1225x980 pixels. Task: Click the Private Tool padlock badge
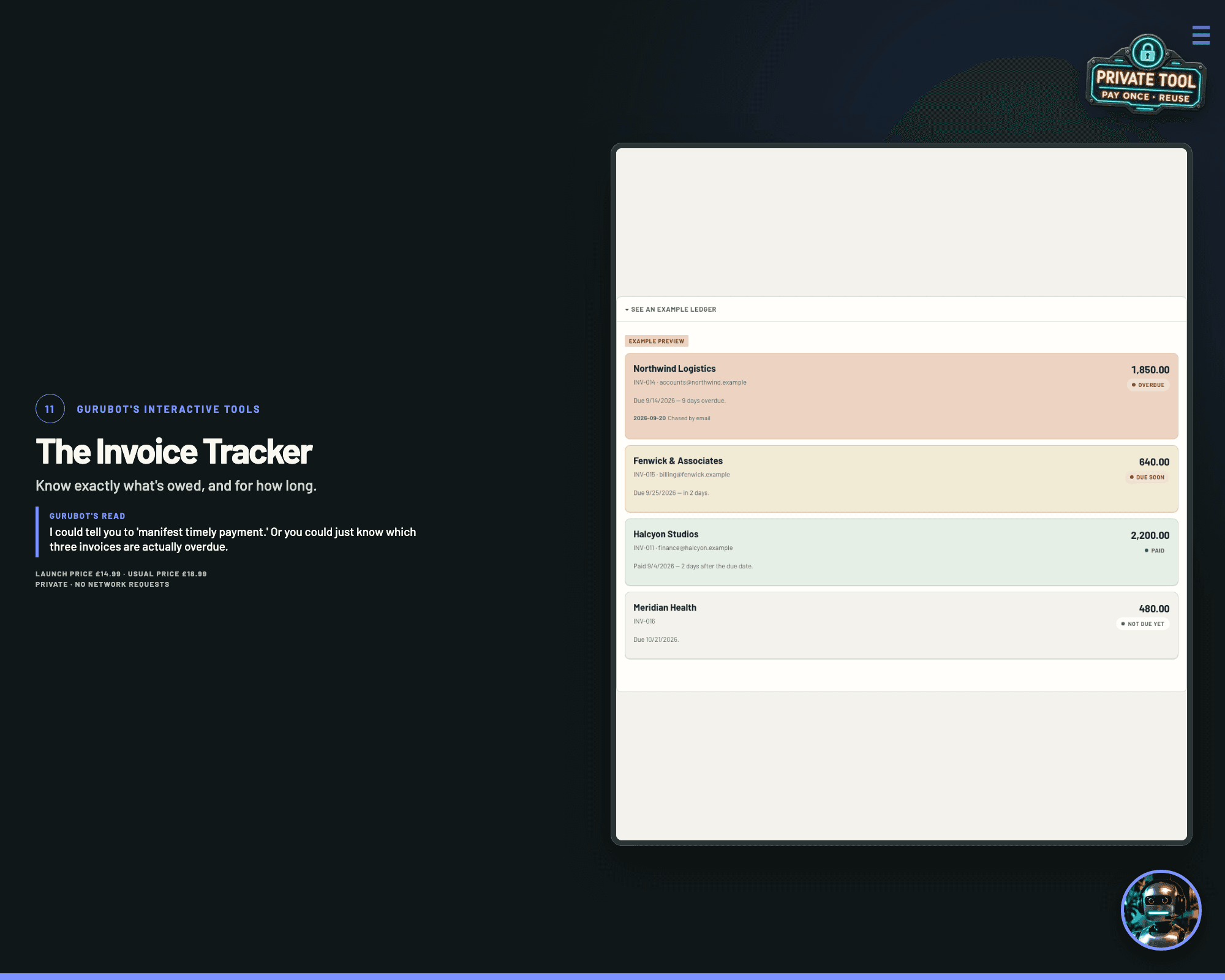(1145, 74)
